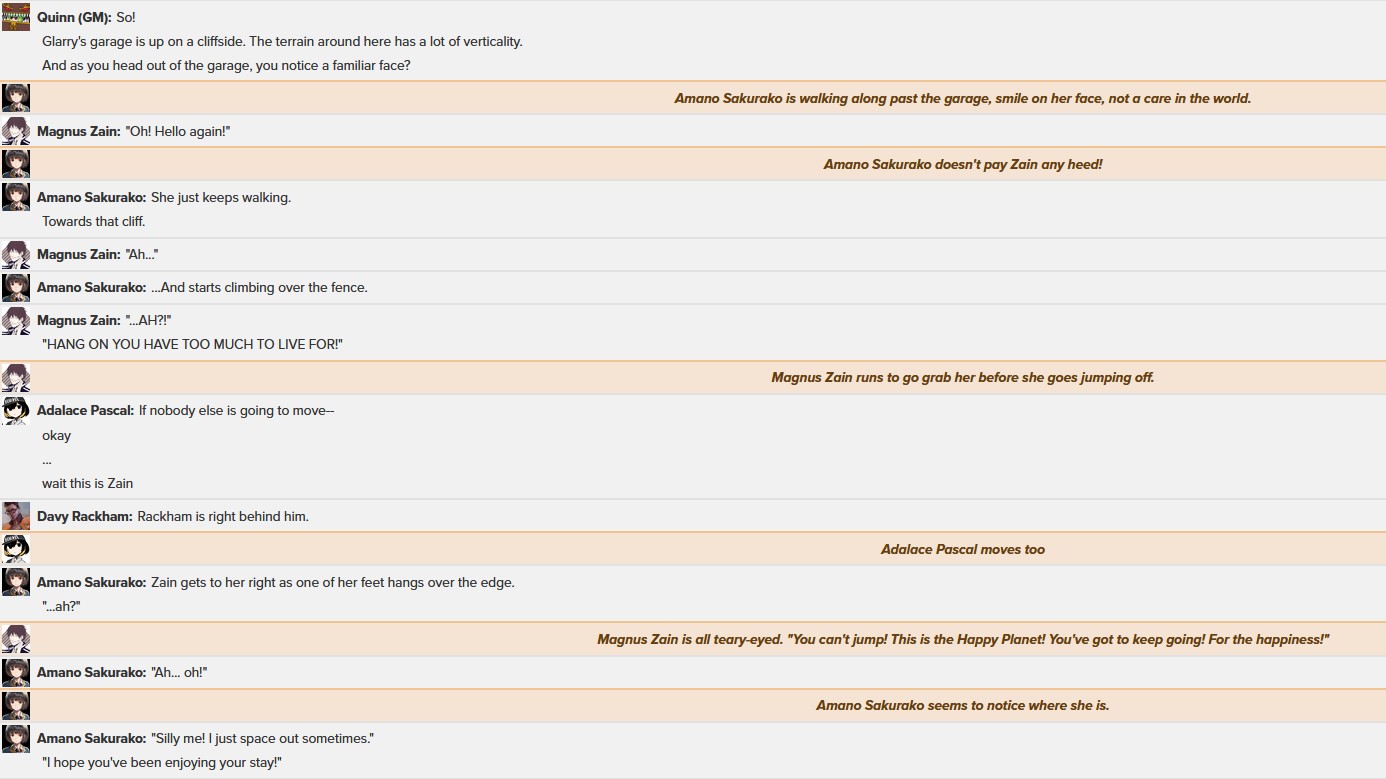The width and height of the screenshot is (1386, 779).
Task: Click 'Davy Rackham:' speaker name
Action: (x=85, y=516)
